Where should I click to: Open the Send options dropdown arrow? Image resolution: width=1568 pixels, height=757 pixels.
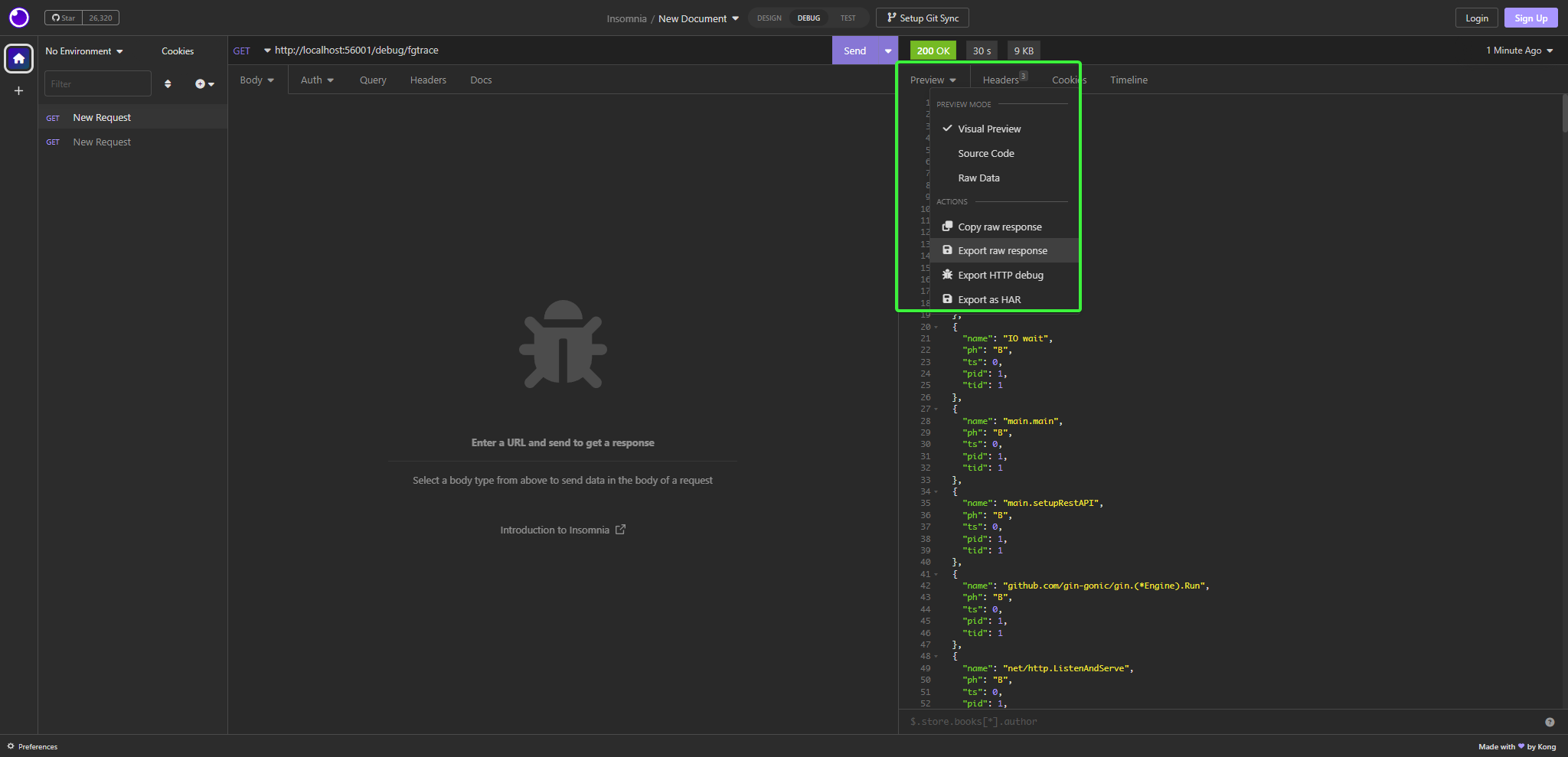[888, 51]
